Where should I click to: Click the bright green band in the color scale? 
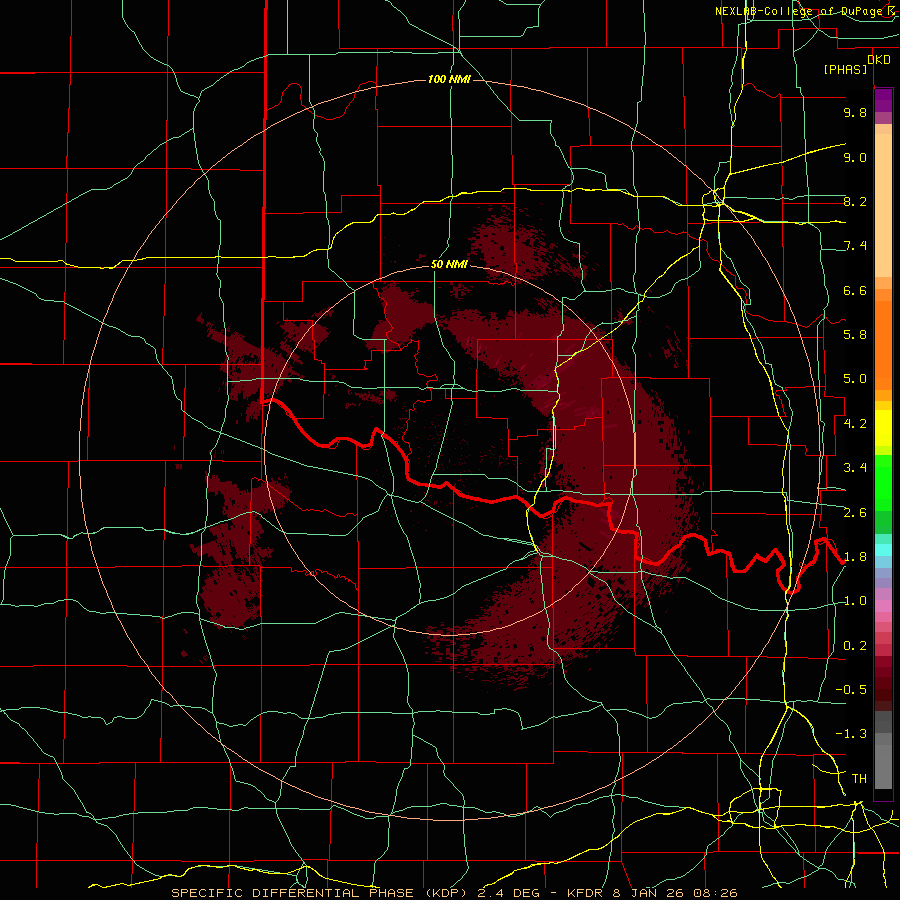883,483
